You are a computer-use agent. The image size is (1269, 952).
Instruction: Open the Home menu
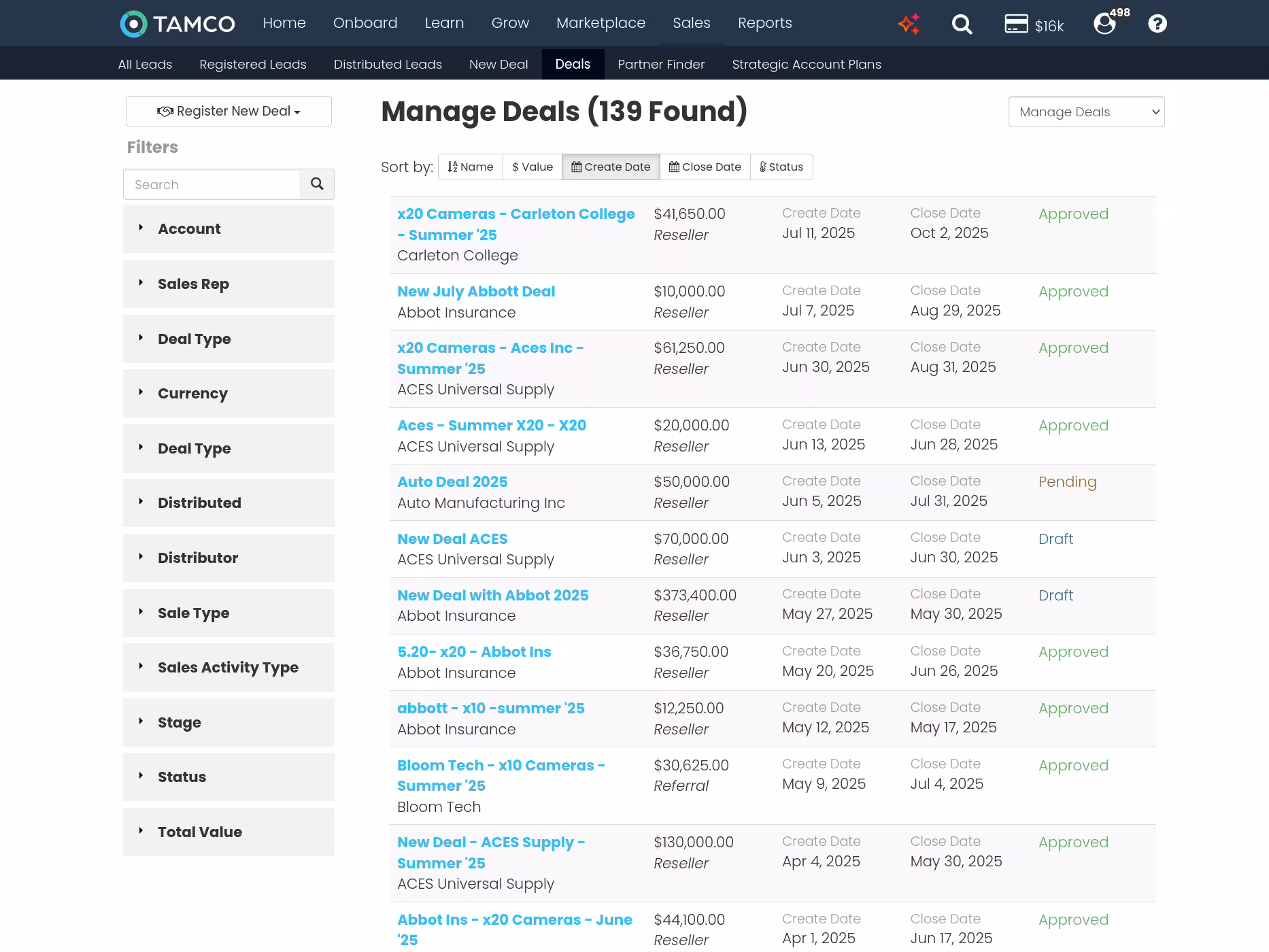click(x=284, y=23)
